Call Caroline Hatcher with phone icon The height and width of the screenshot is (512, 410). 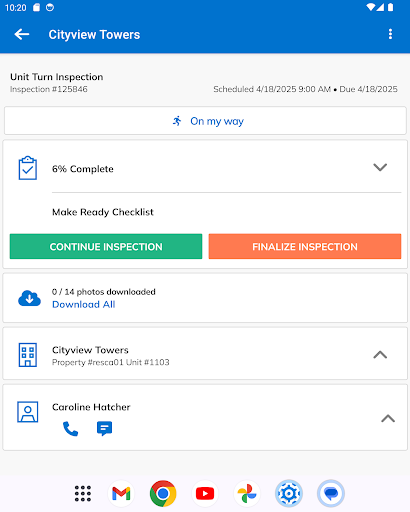click(x=70, y=429)
